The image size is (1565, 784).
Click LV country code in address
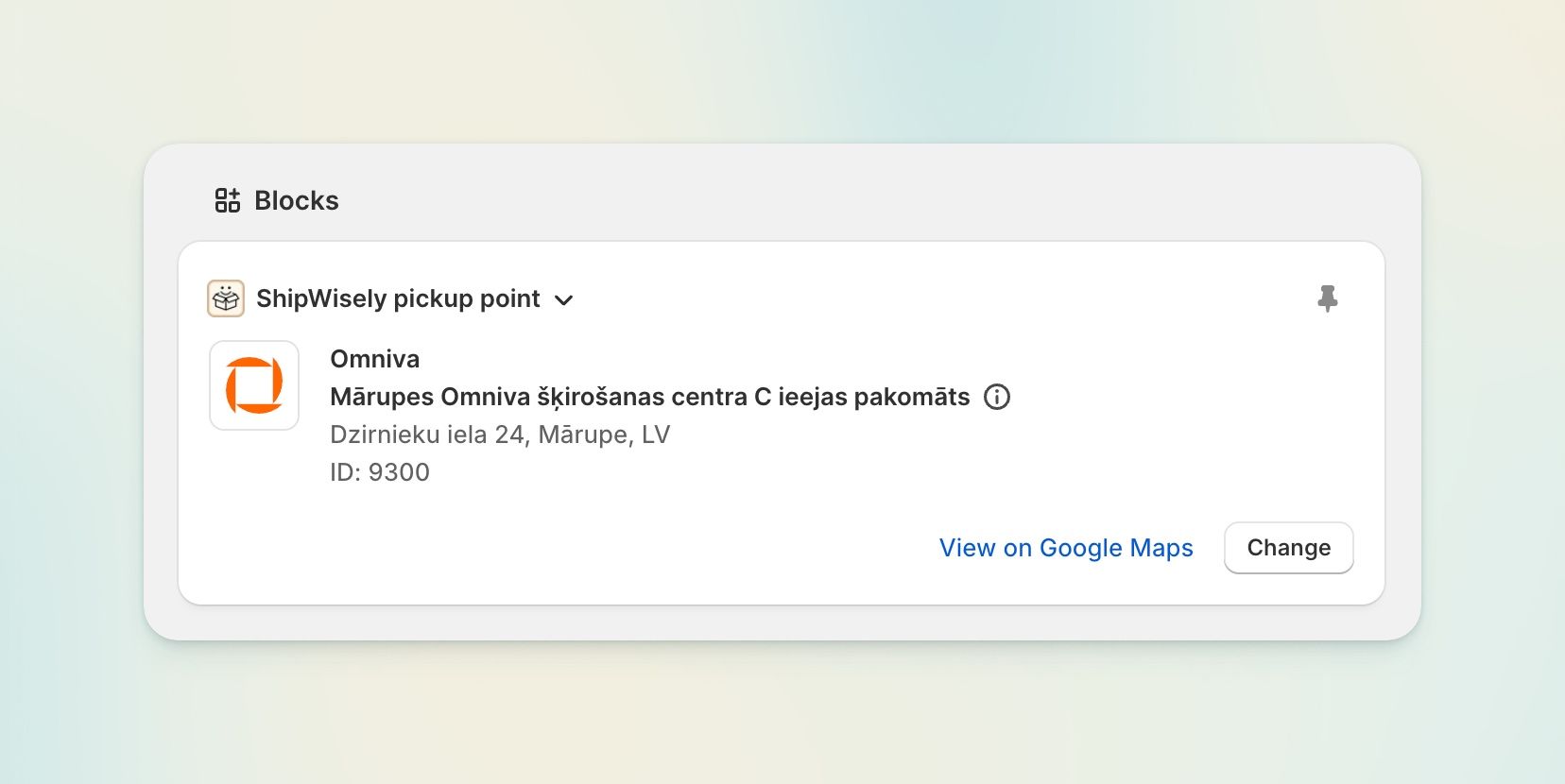pos(656,435)
